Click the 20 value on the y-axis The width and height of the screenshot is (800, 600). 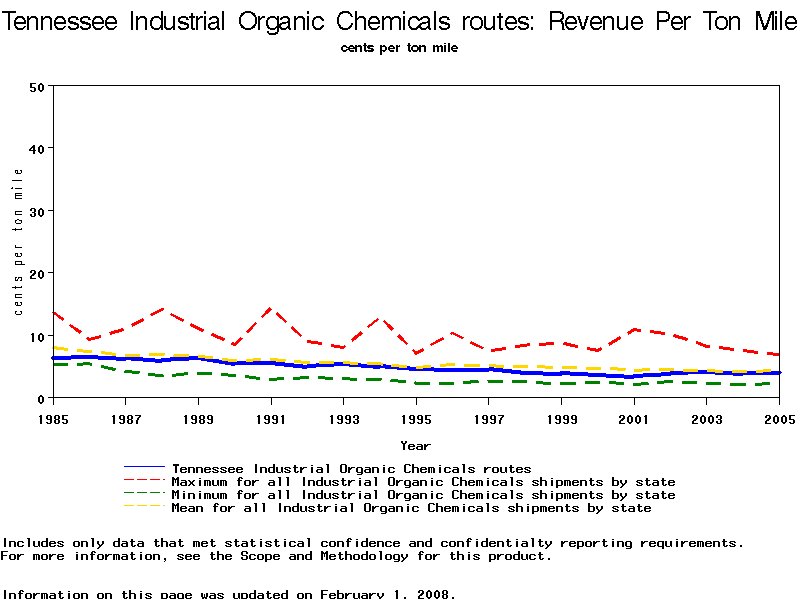[36, 273]
